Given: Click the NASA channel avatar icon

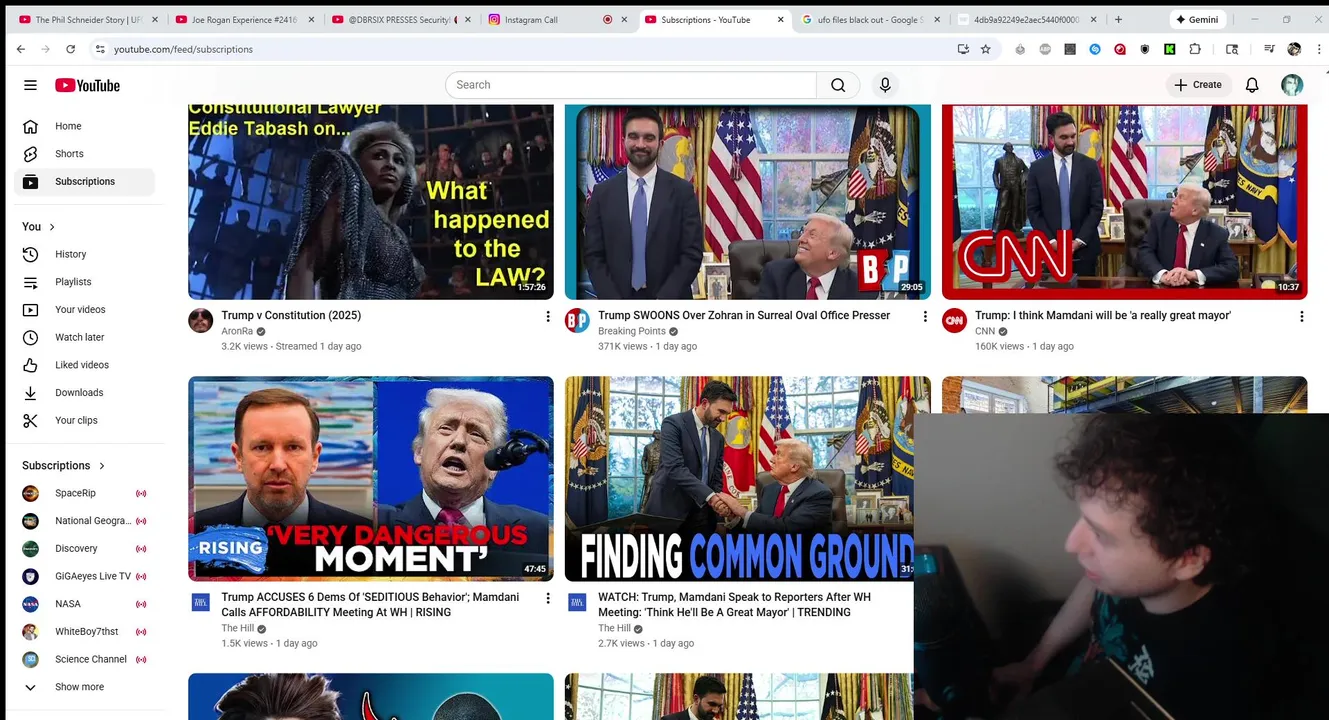Looking at the screenshot, I should (31, 604).
